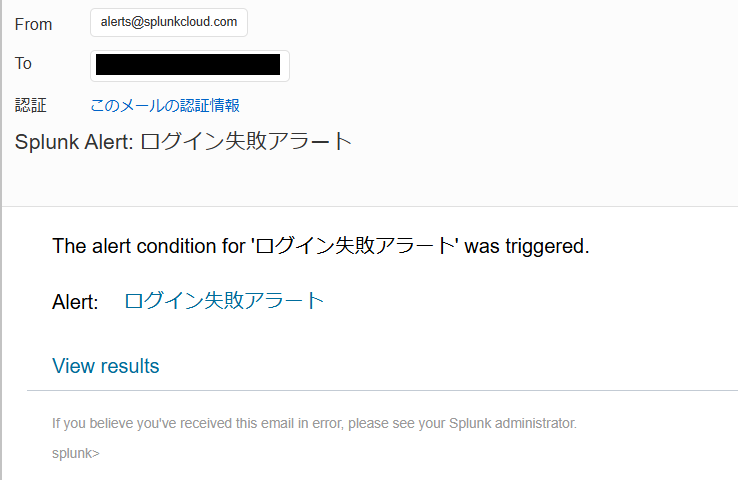Click the alerts@splunkcloud.com sender address chip
Image resolution: width=738 pixels, height=480 pixels.
169,22
